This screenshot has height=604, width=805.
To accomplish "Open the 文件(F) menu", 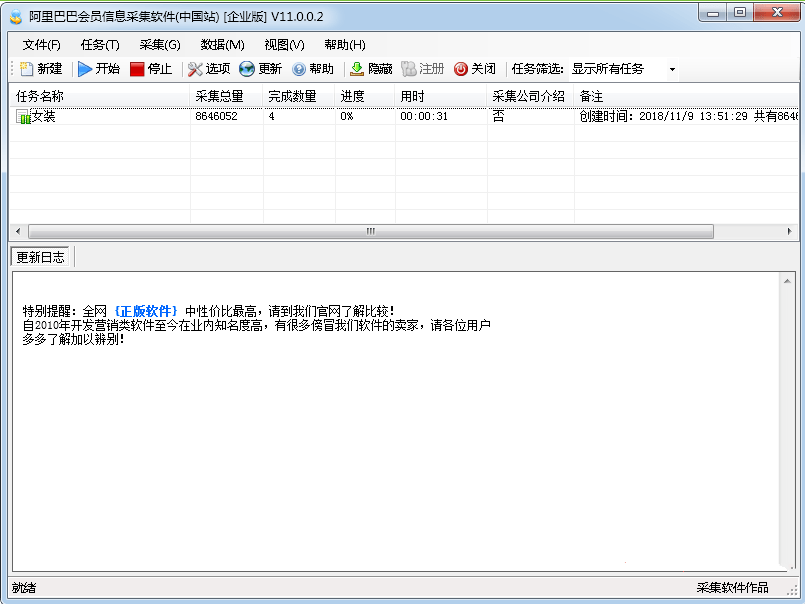I will pyautogui.click(x=39, y=45).
